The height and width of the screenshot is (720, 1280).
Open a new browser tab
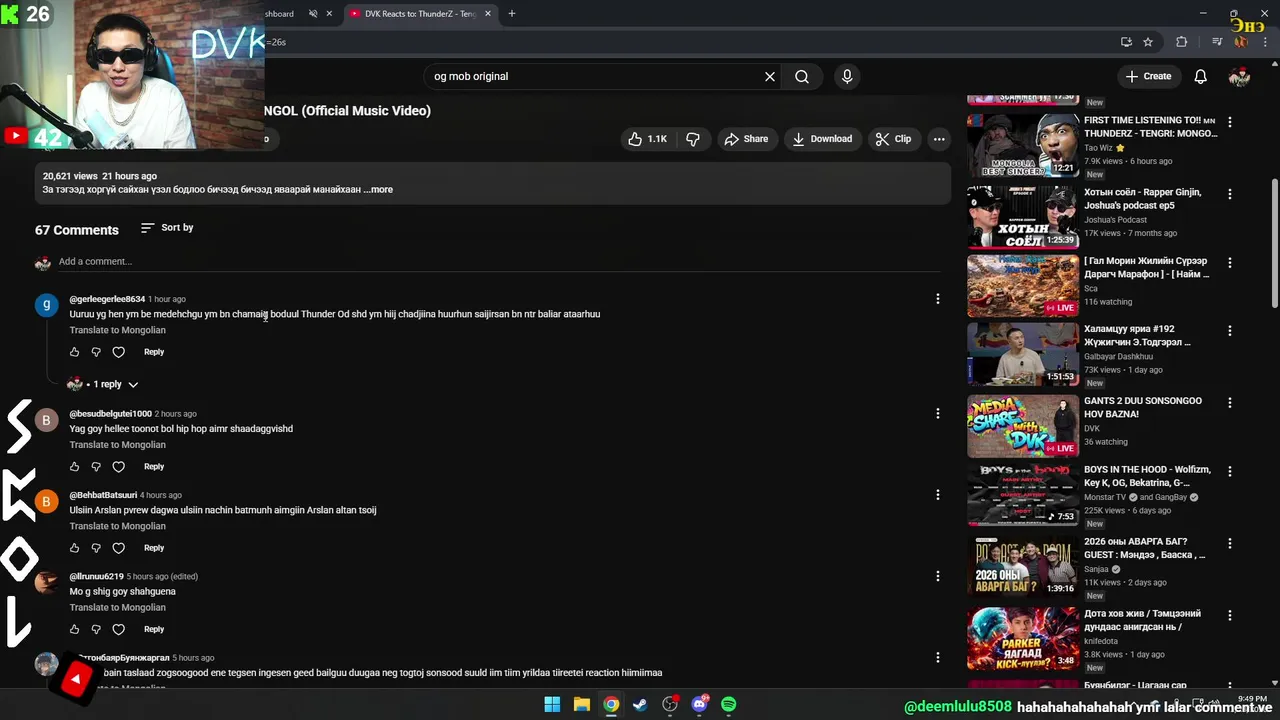click(512, 14)
